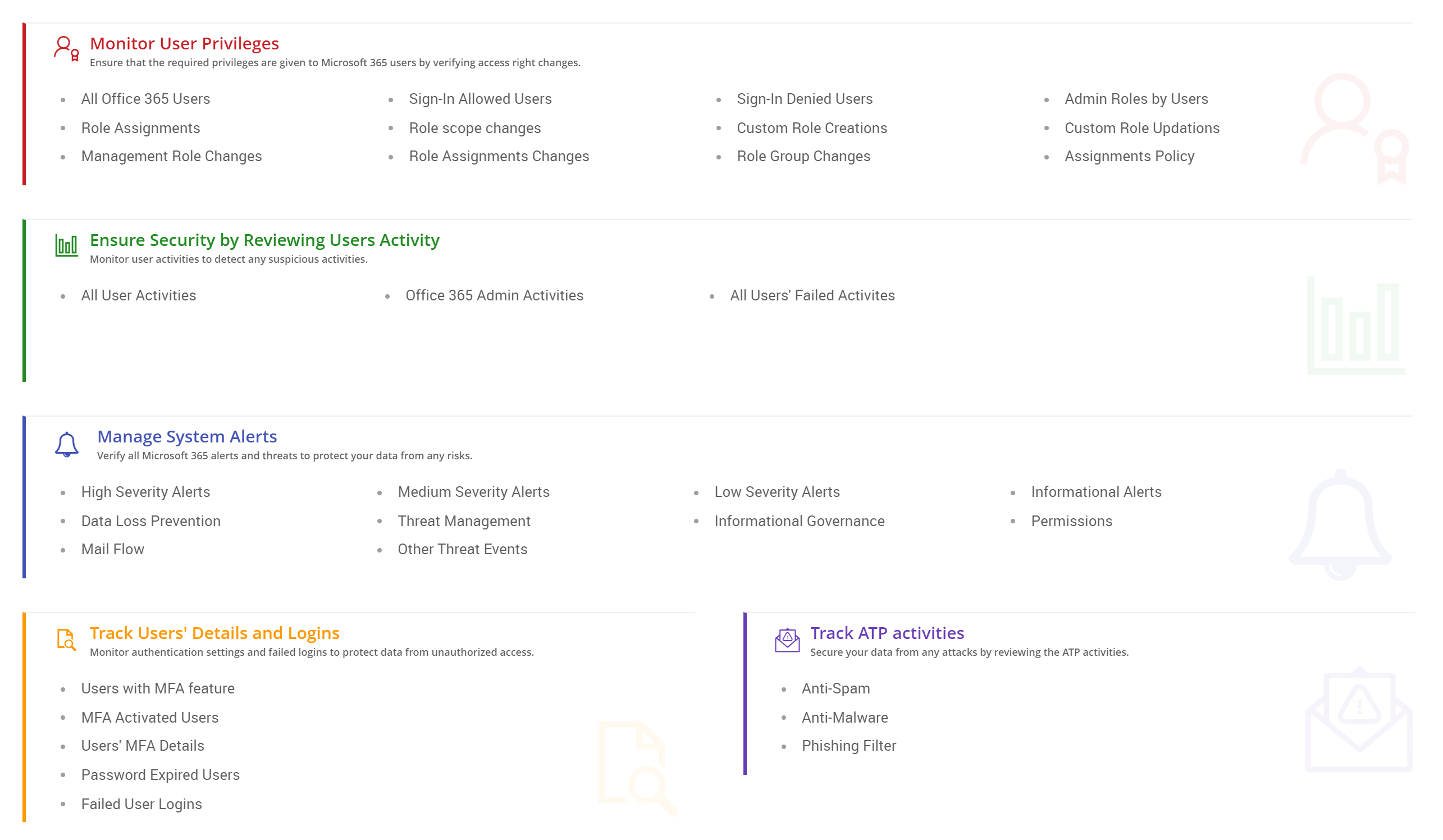Click the Monitor User Privileges user icon
Viewport: 1443px width, 840px height.
(x=66, y=49)
